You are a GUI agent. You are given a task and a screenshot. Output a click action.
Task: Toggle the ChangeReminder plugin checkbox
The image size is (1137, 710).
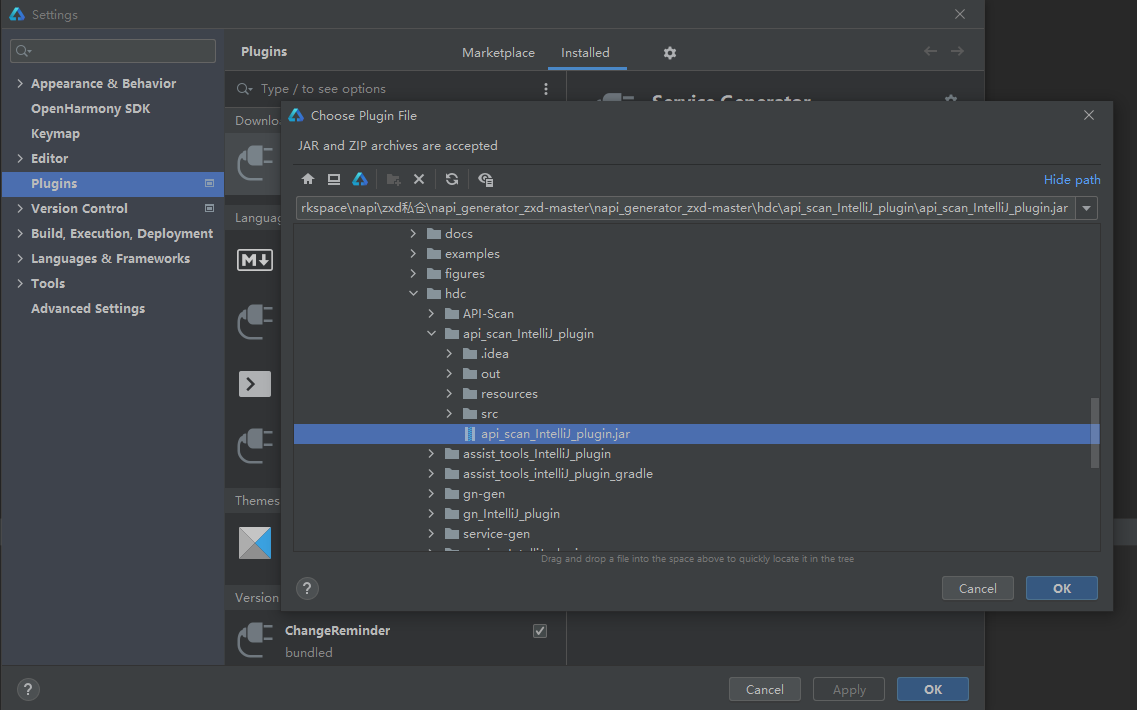point(539,631)
